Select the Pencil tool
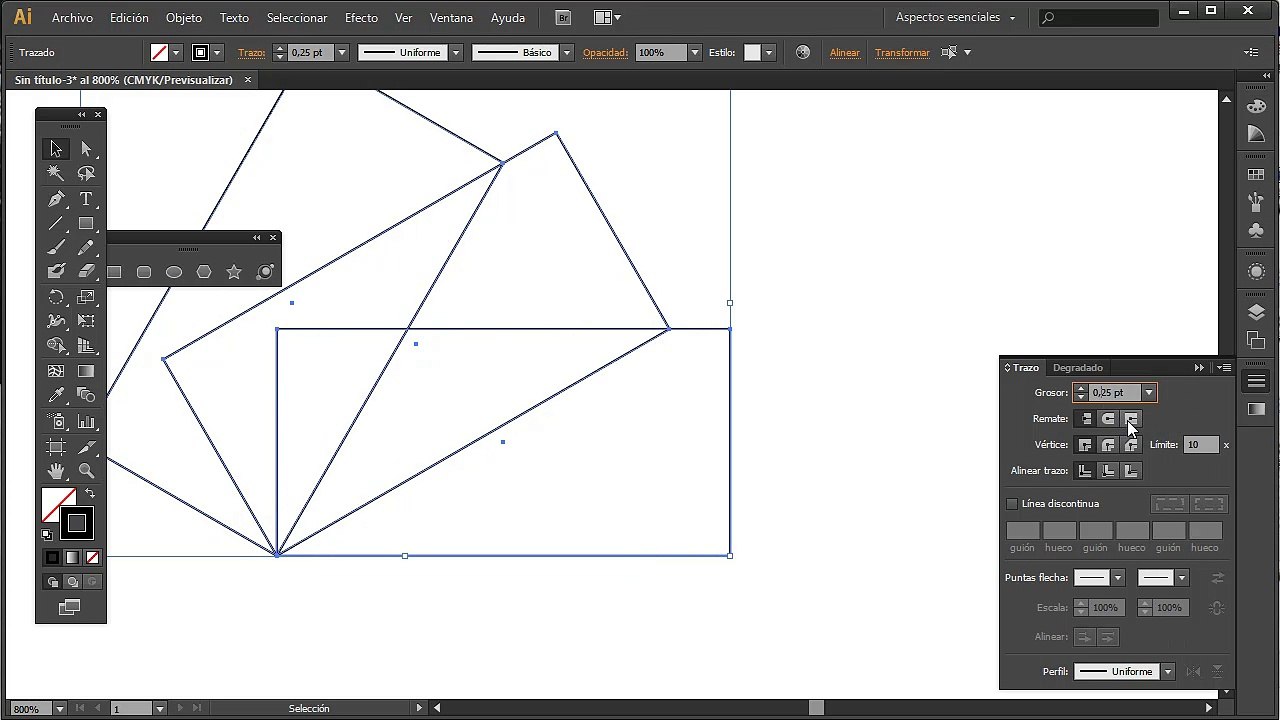 [86, 247]
